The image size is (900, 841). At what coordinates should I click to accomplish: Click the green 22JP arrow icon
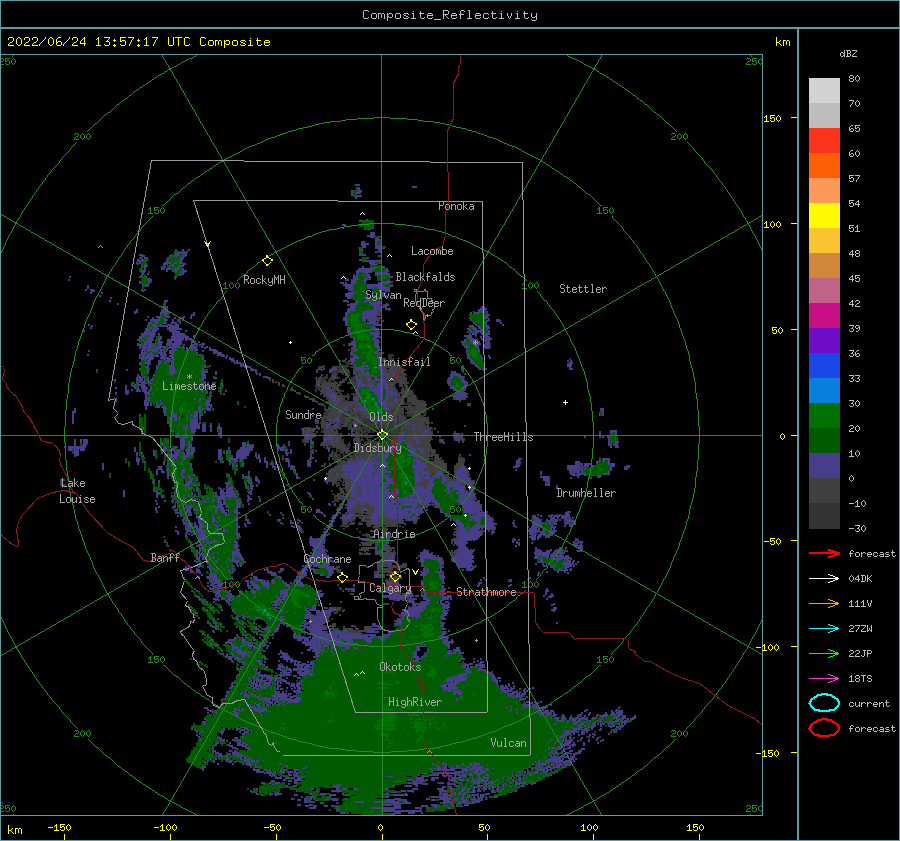pyautogui.click(x=824, y=653)
